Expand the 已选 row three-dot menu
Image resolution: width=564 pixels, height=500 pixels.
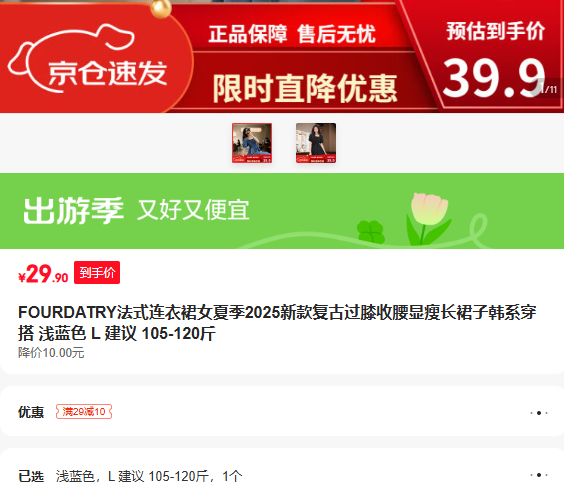pos(539,475)
